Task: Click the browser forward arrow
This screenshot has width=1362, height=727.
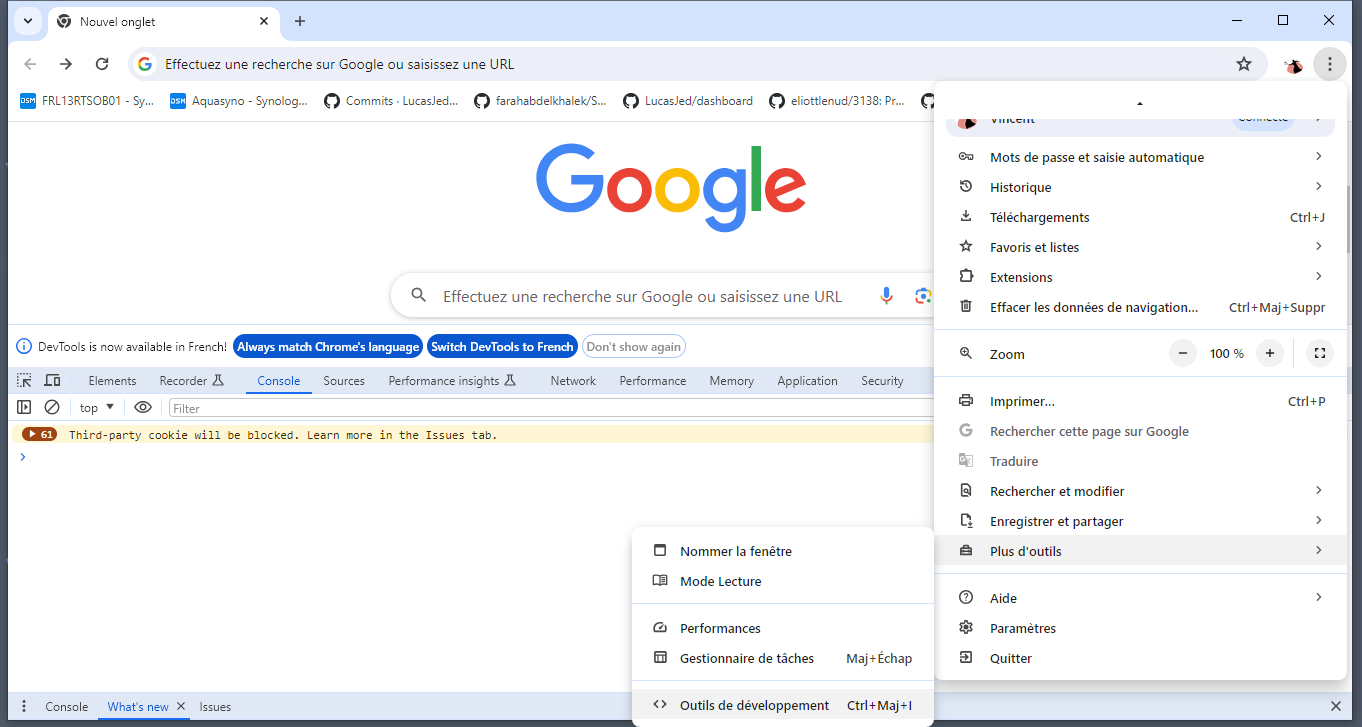Action: click(66, 64)
